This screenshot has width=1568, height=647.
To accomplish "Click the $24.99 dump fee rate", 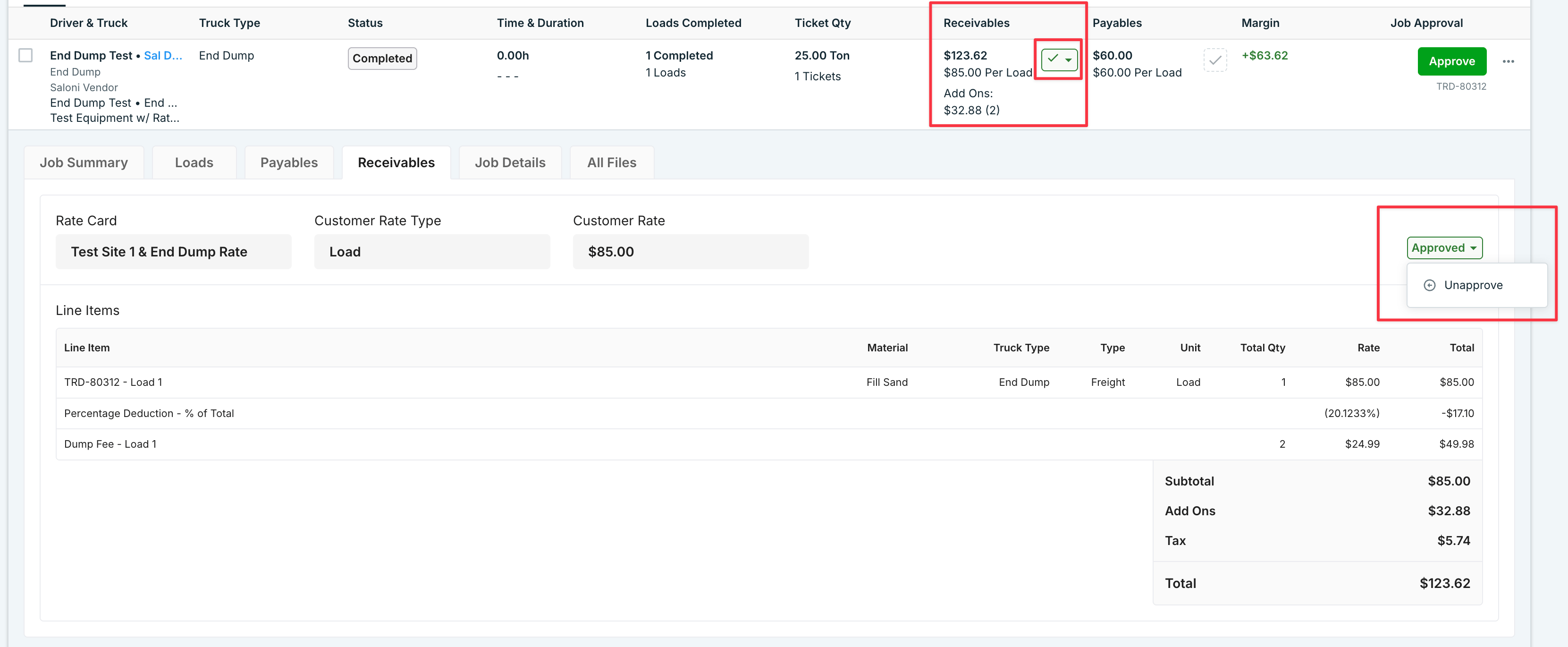I will pyautogui.click(x=1362, y=444).
